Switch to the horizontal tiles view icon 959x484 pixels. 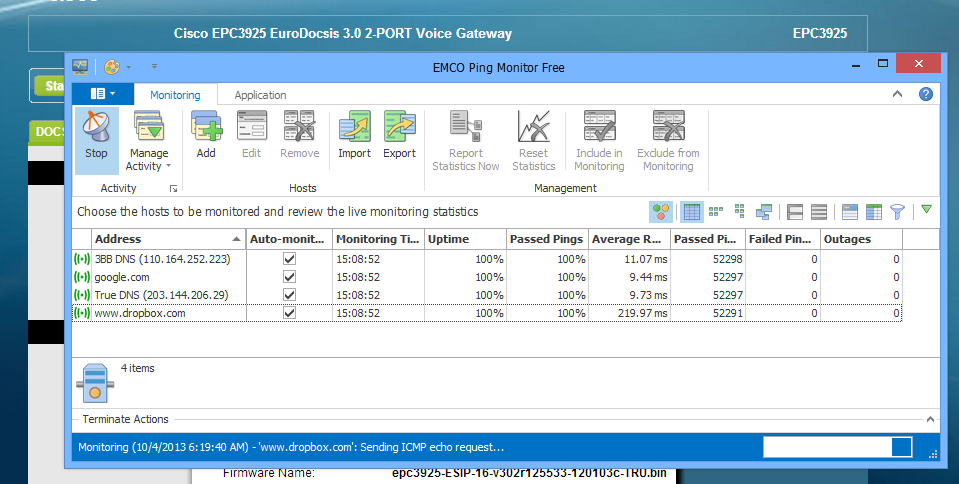(x=716, y=212)
